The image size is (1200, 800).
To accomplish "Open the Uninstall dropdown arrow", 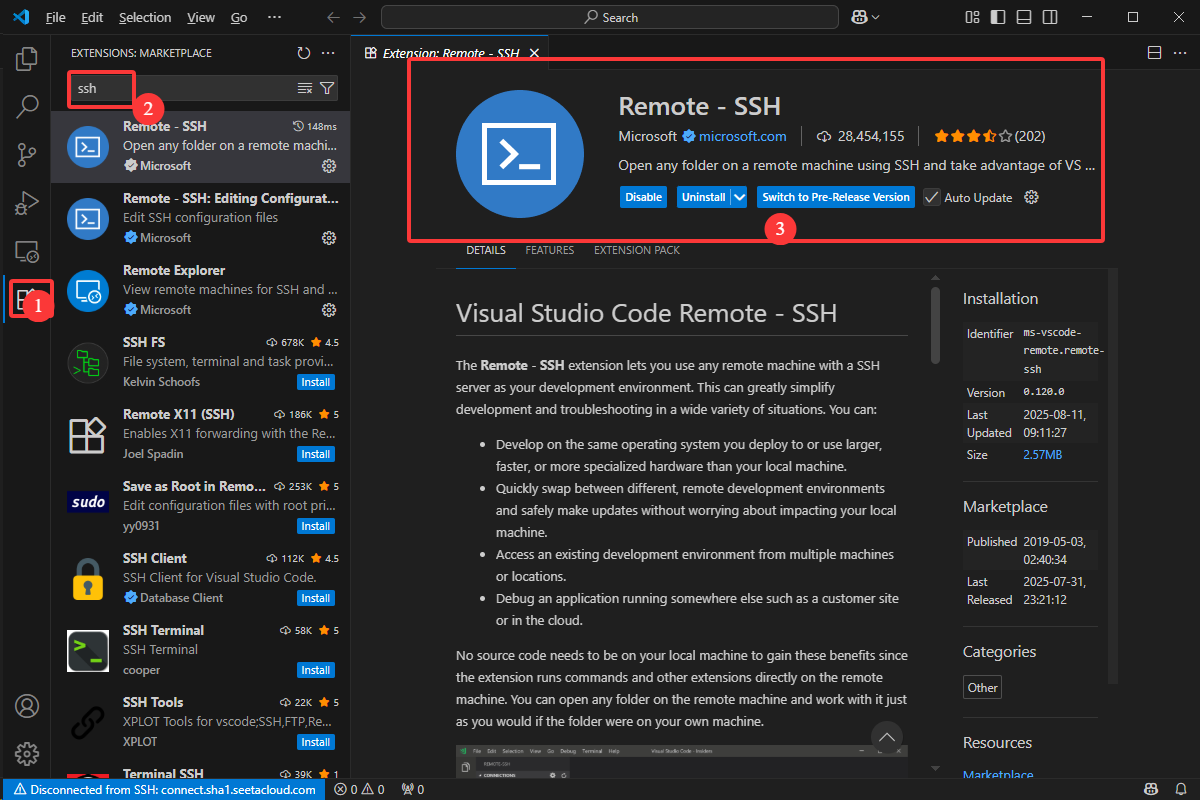I will 740,197.
